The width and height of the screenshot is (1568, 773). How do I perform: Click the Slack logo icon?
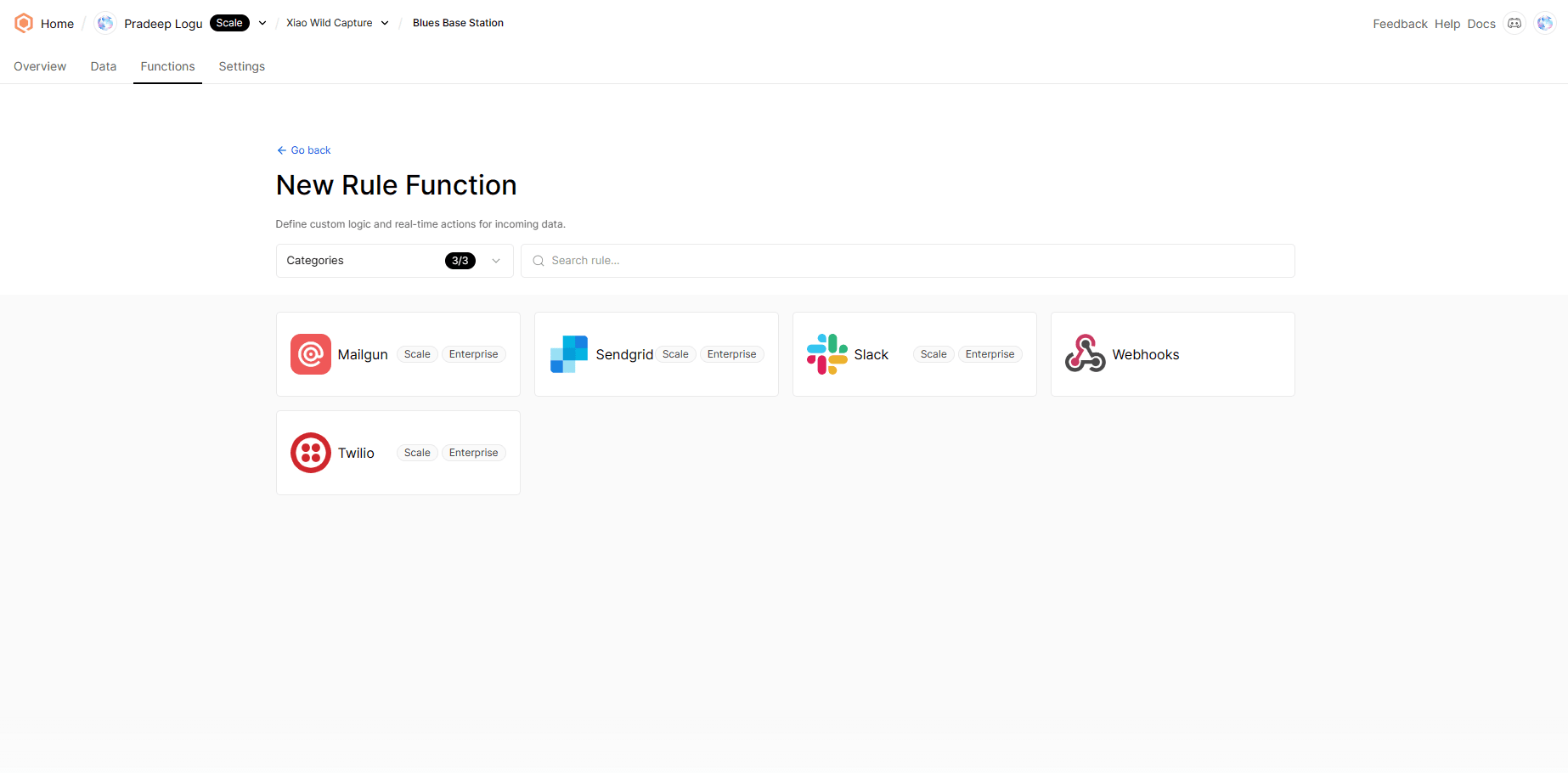point(827,354)
